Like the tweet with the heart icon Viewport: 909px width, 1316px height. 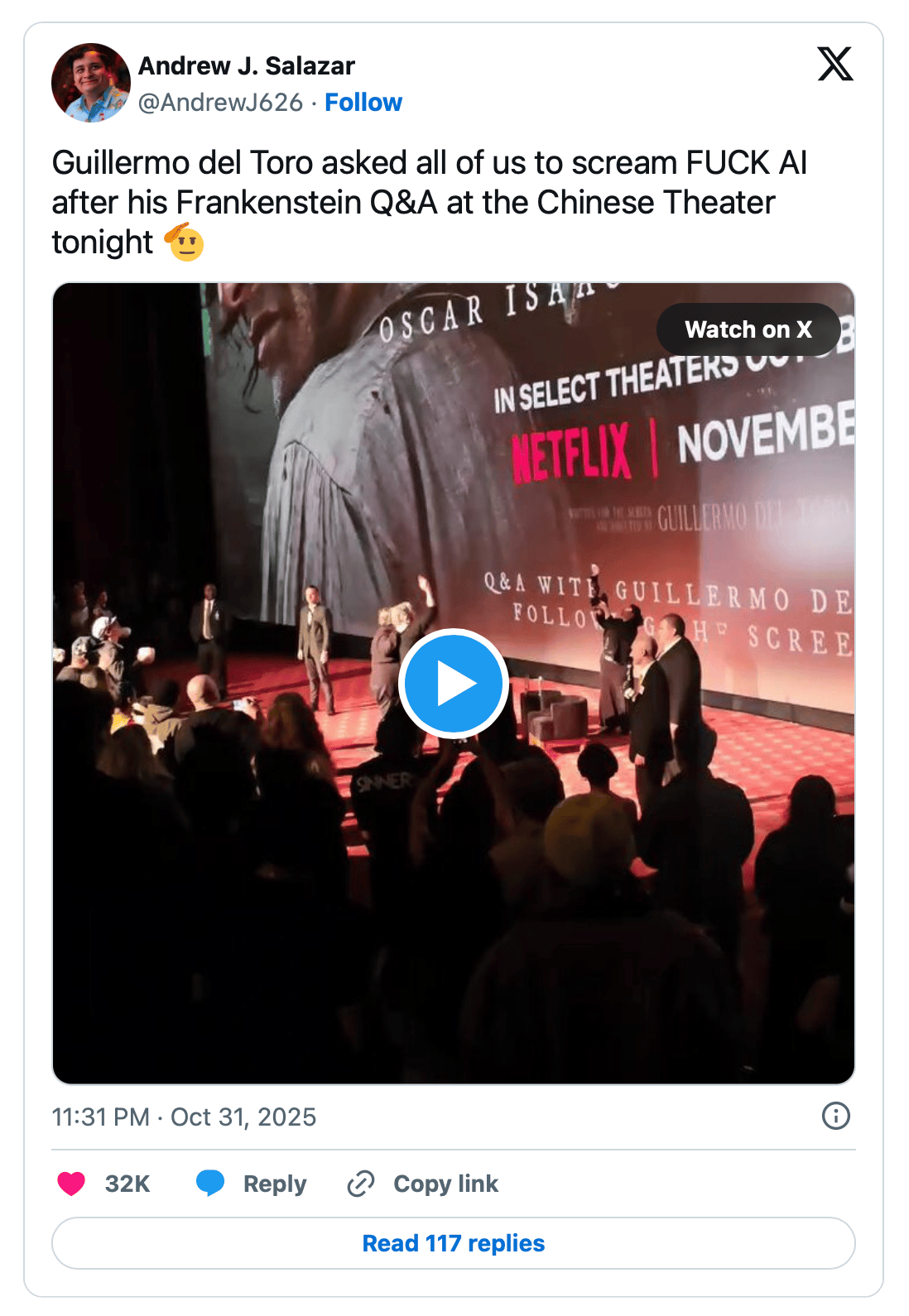[71, 1184]
